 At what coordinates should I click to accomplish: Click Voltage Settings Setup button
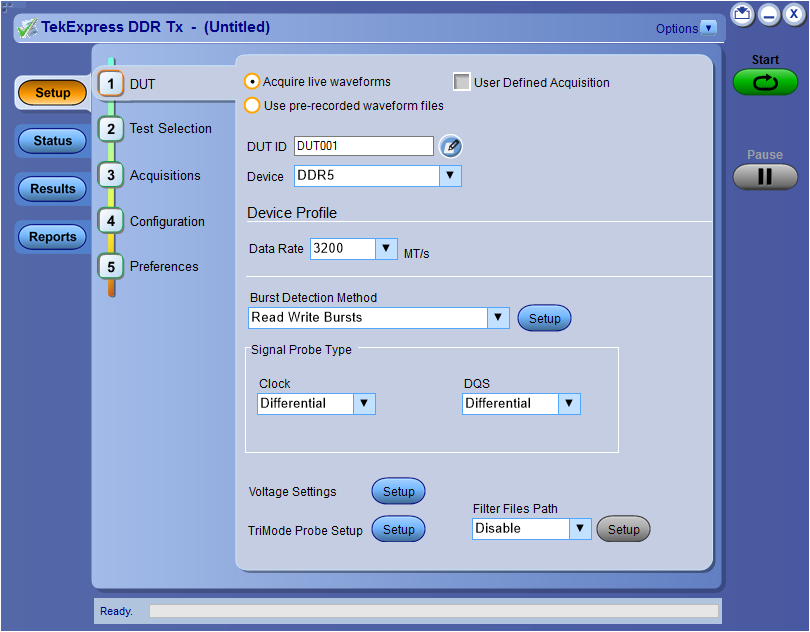tap(398, 492)
